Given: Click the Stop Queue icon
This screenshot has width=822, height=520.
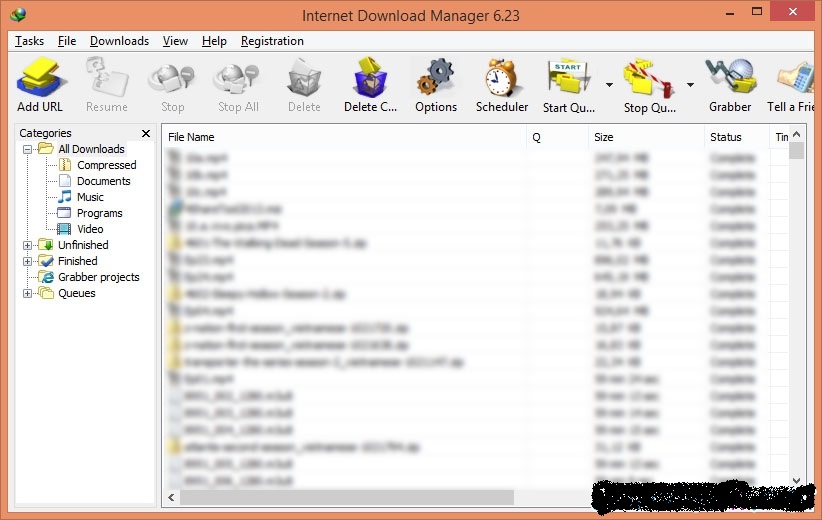Looking at the screenshot, I should click(x=649, y=78).
